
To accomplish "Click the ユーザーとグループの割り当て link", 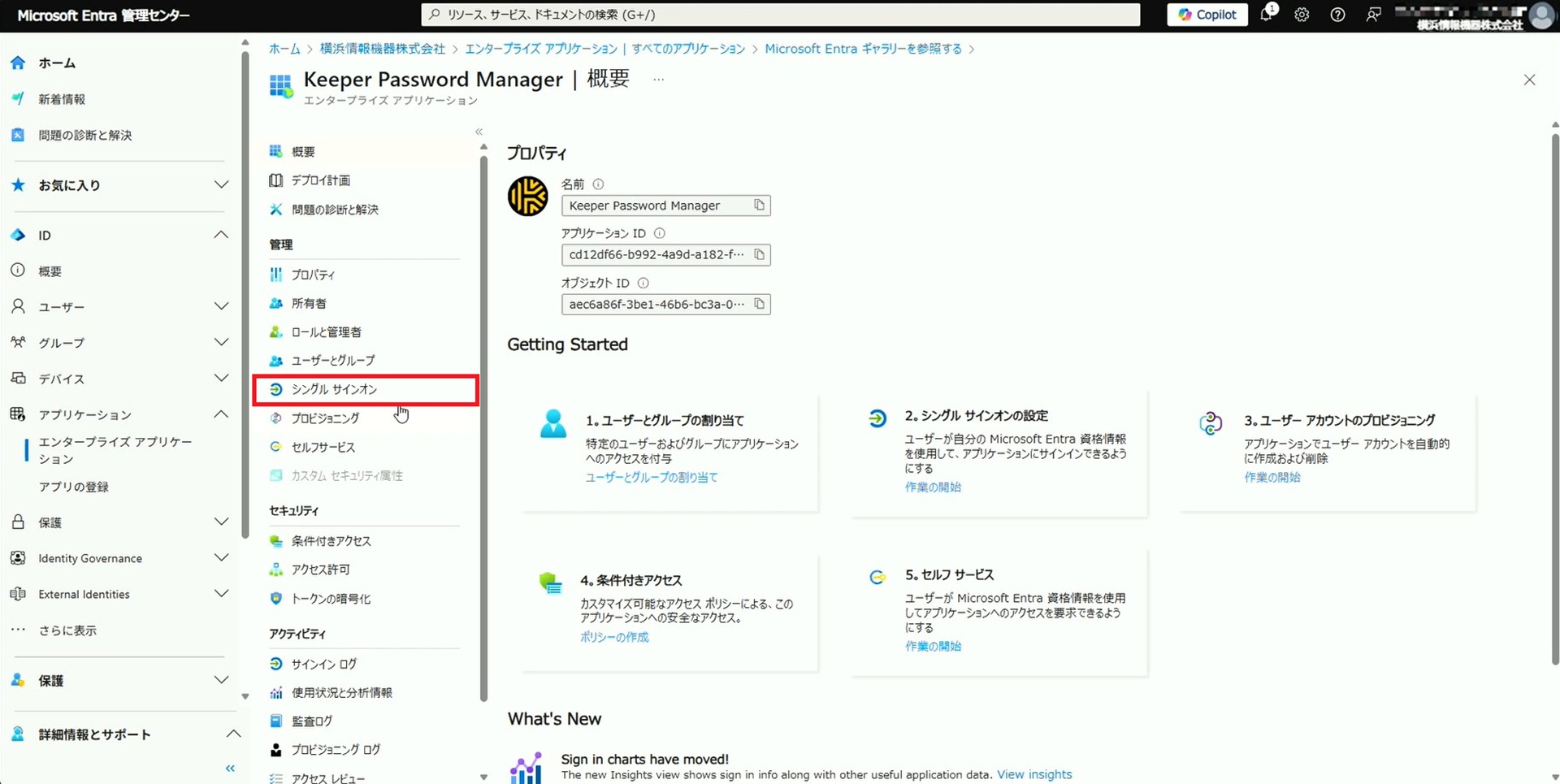I will pos(651,478).
